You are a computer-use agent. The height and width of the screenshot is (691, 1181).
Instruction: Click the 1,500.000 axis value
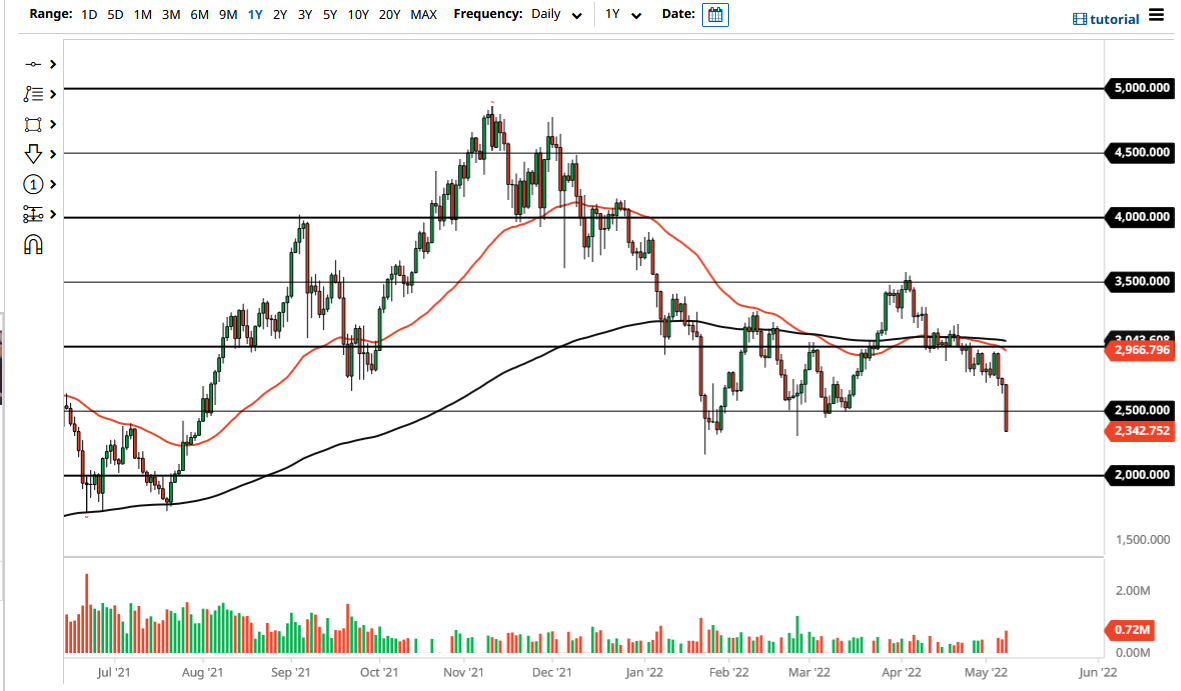(x=1143, y=540)
